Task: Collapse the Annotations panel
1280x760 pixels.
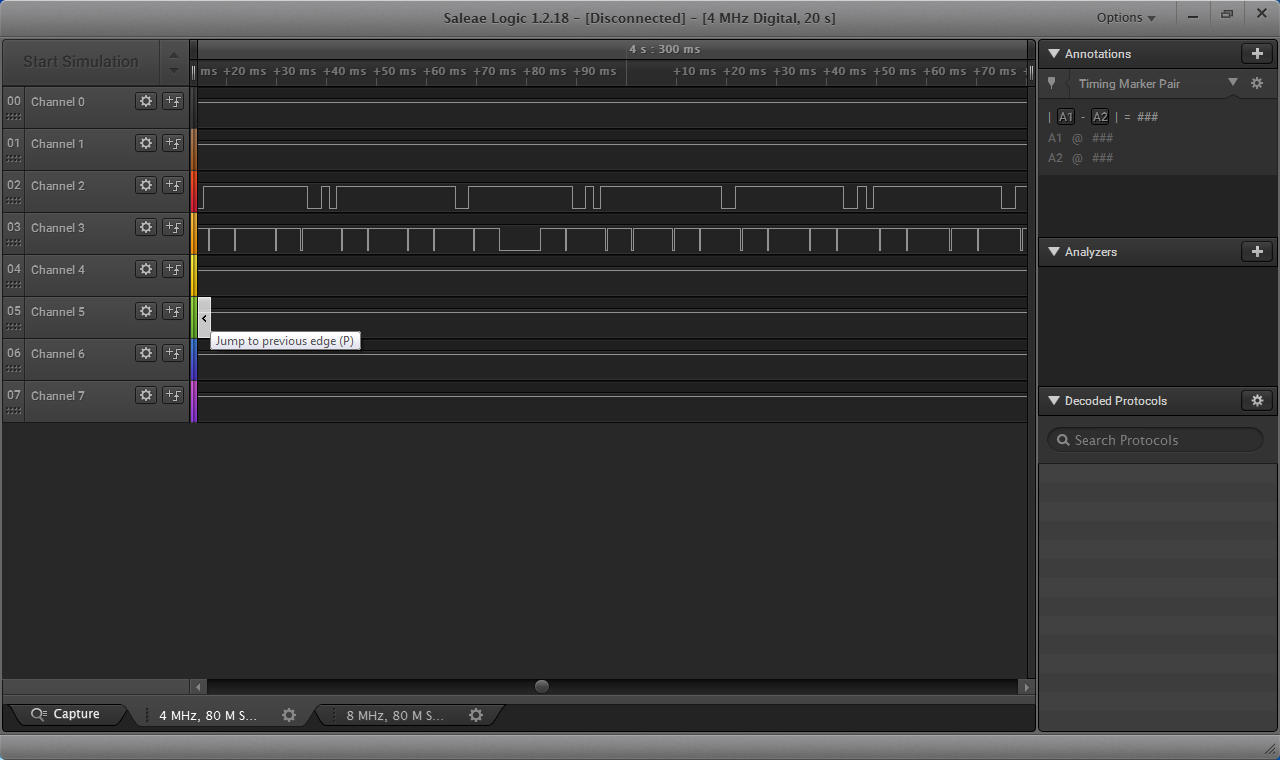Action: (1054, 54)
